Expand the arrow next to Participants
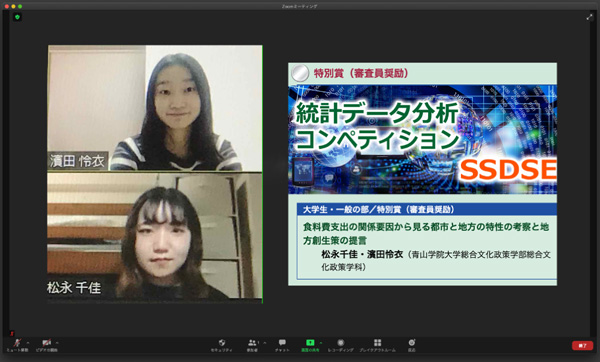 [265, 342]
